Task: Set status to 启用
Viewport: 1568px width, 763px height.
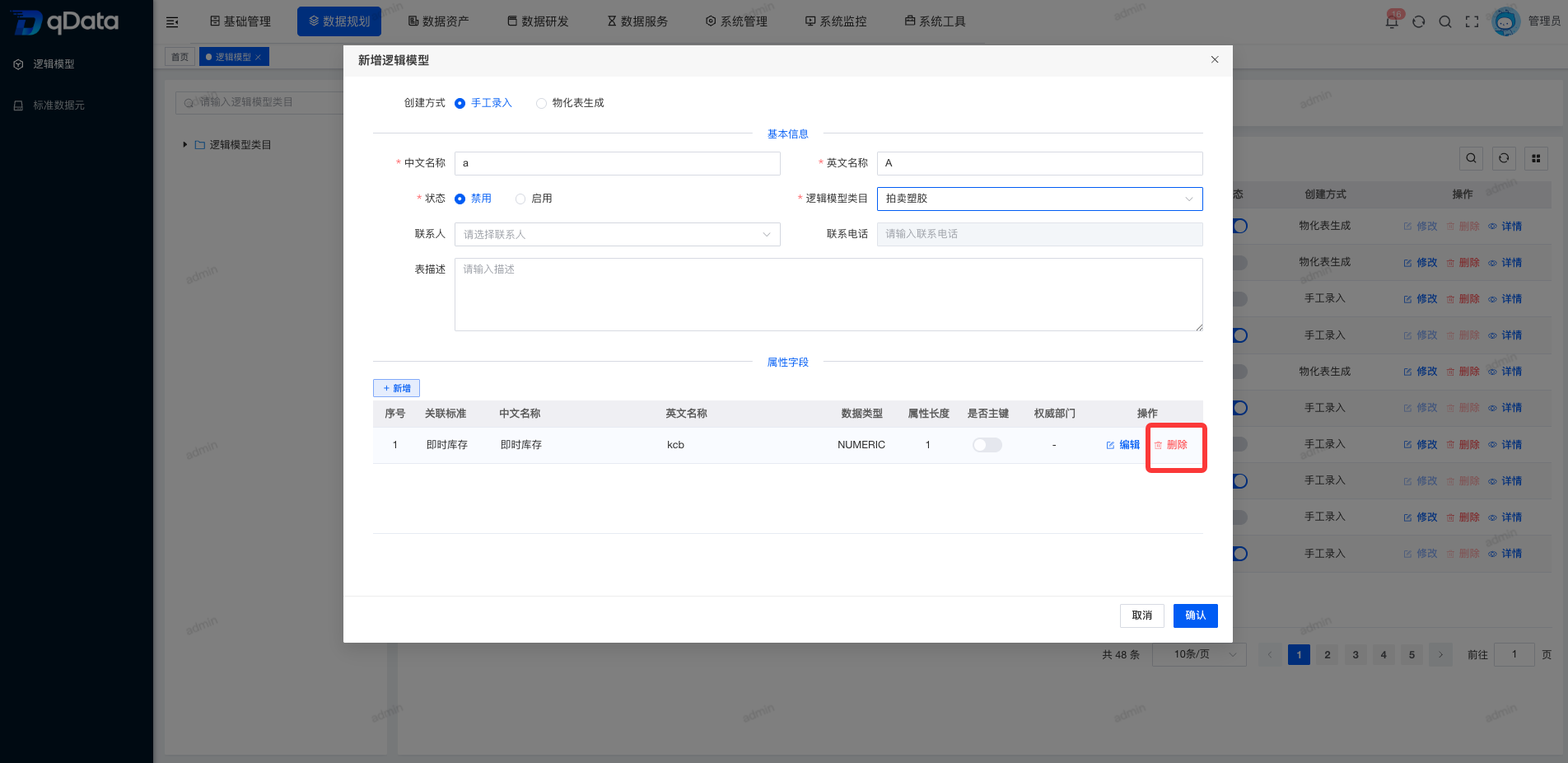Action: pyautogui.click(x=534, y=199)
